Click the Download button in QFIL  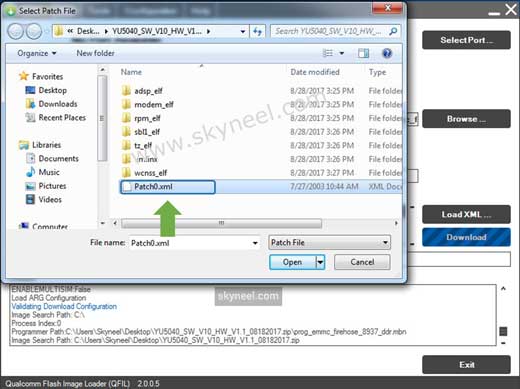(x=466, y=237)
